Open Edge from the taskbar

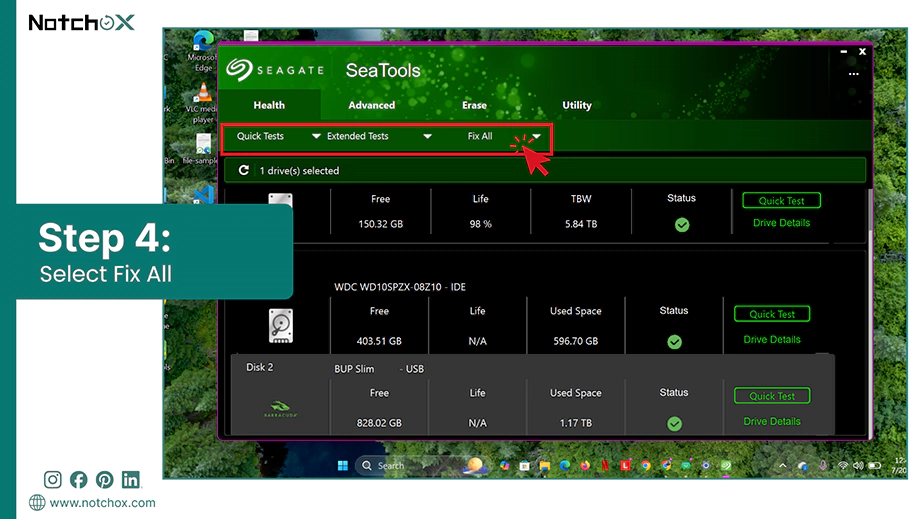coord(565,466)
